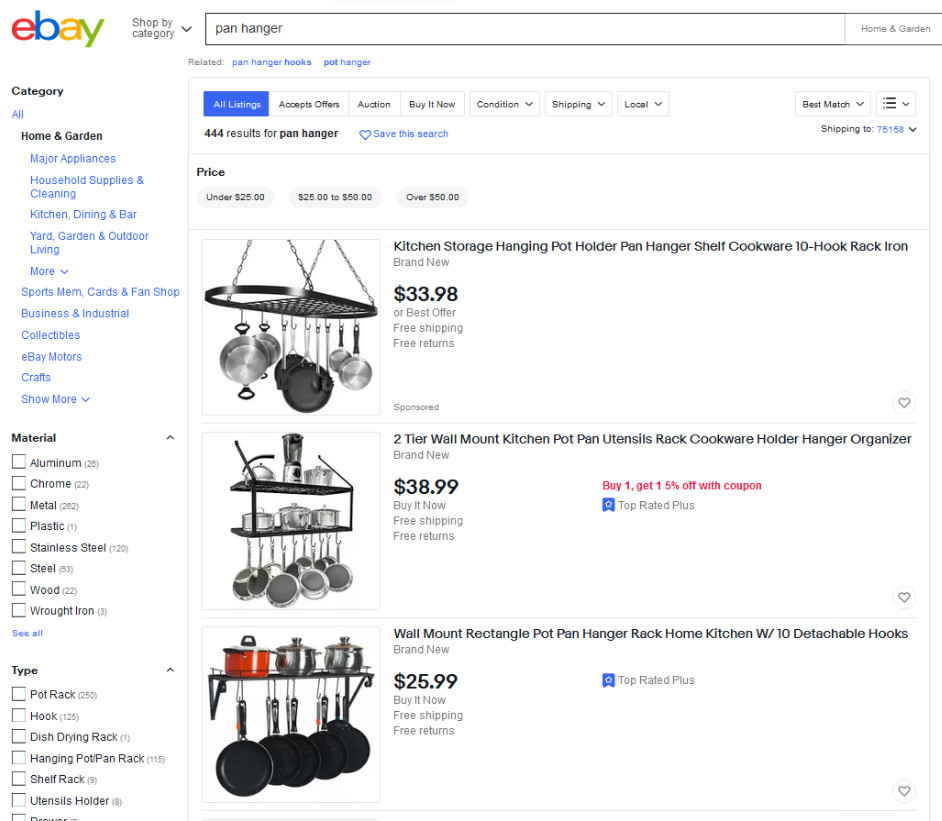Check the Stainless Steel material filter

click(x=17, y=547)
